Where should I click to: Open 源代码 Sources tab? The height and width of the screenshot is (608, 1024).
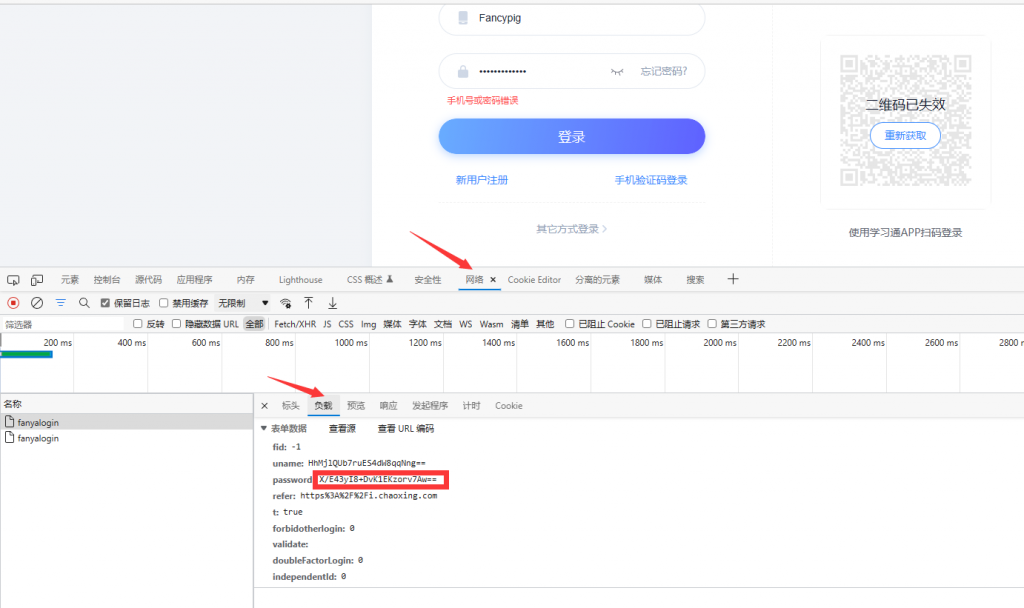[x=148, y=280]
